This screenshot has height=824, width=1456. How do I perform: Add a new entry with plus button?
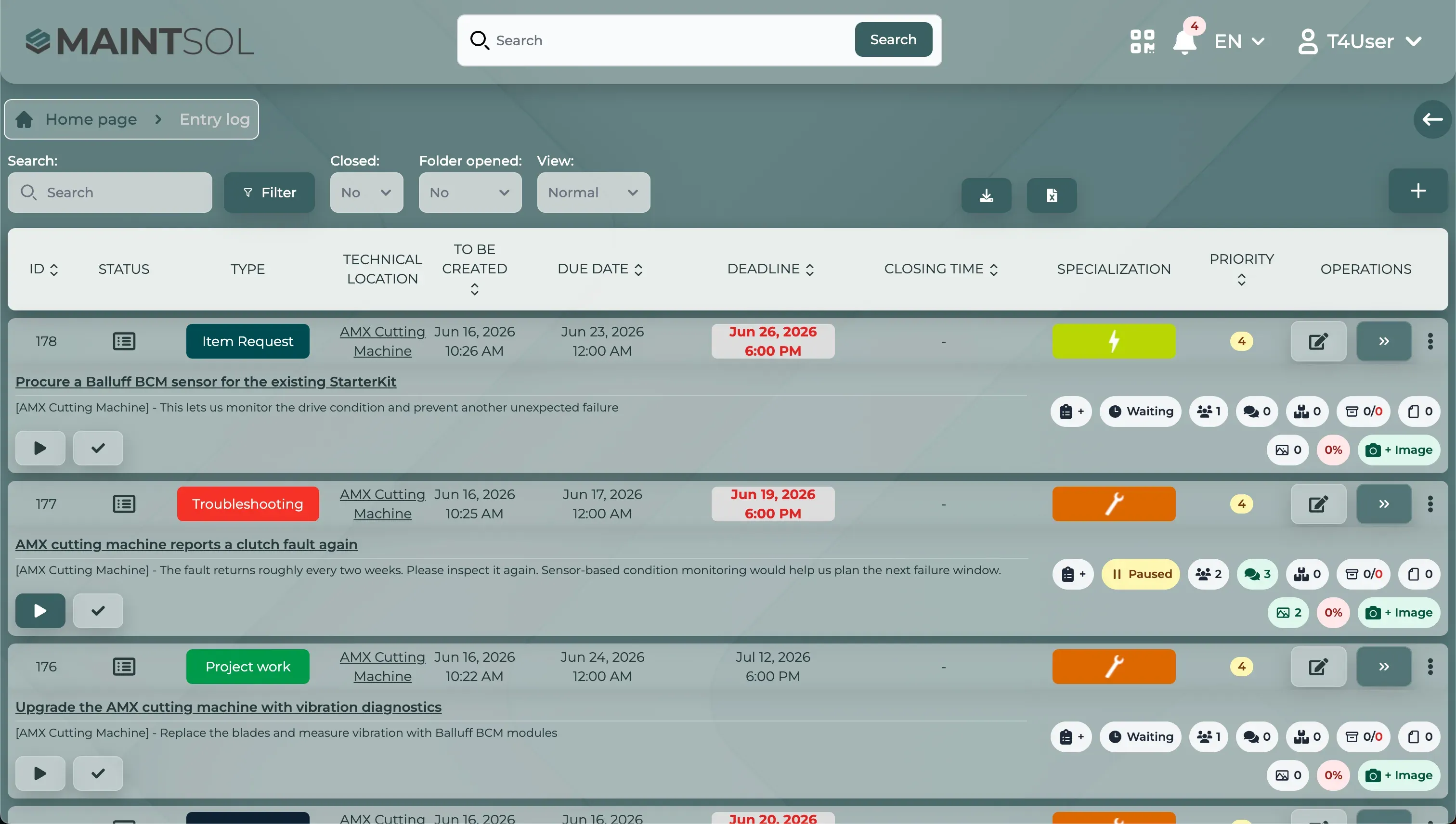(x=1417, y=191)
